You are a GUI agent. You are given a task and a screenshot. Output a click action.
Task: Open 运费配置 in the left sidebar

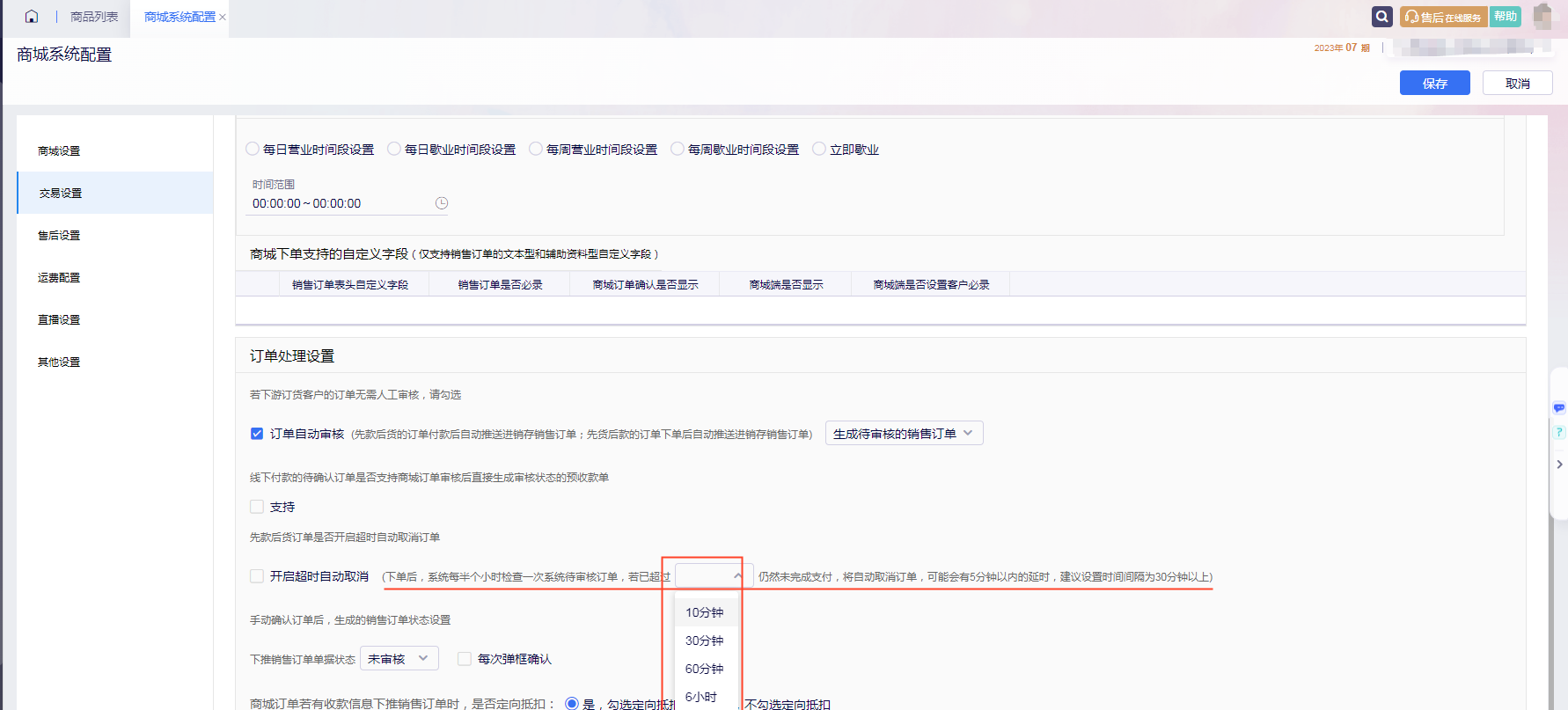click(x=115, y=277)
